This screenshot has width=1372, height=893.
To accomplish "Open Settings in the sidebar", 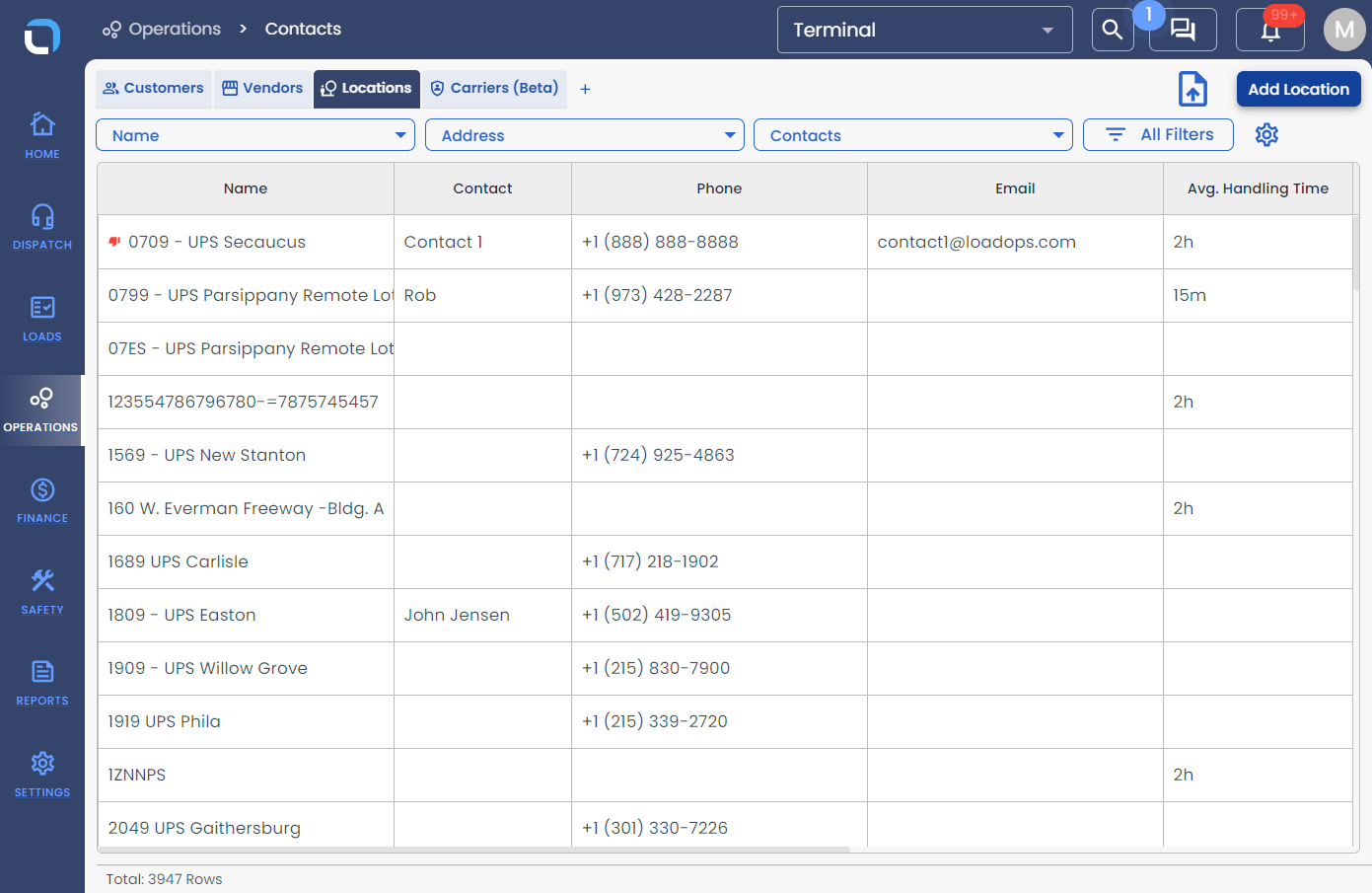I will click(42, 774).
